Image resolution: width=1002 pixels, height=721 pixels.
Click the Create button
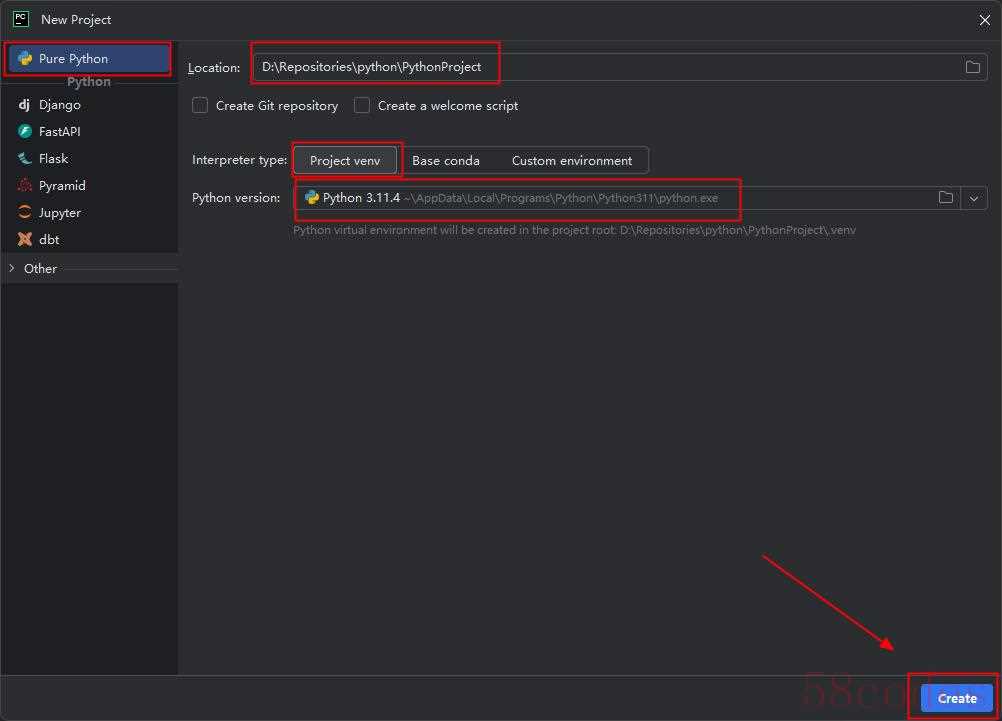point(957,698)
